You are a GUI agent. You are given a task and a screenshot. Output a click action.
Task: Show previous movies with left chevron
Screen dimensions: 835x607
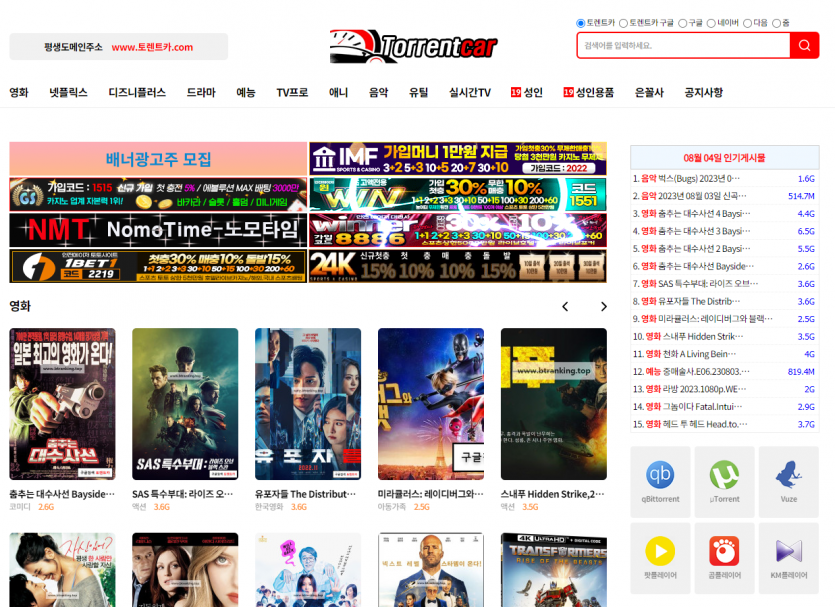coord(565,307)
